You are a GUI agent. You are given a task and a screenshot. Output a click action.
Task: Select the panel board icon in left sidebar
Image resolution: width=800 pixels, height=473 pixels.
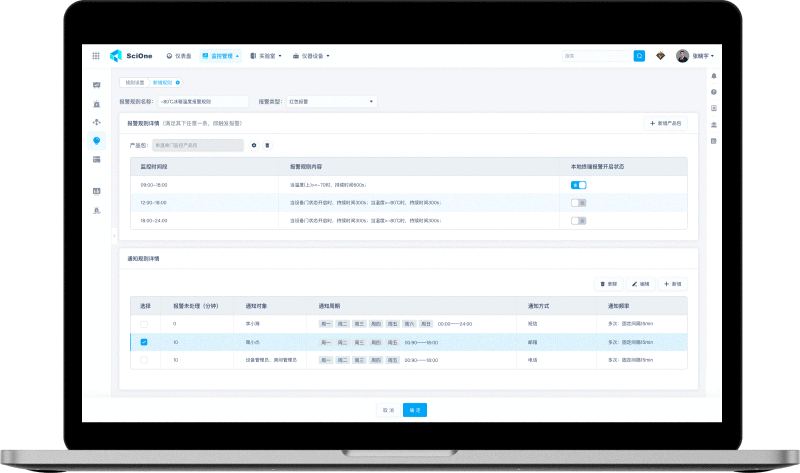[96, 191]
